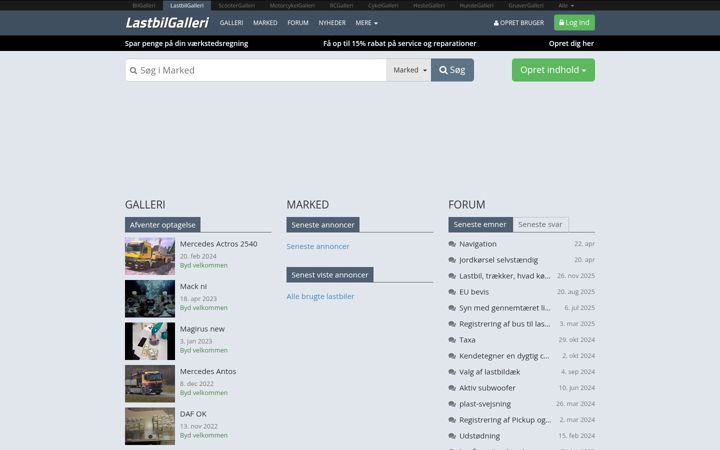
Task: Select the Seneste annoncer tab header
Action: [323, 225]
